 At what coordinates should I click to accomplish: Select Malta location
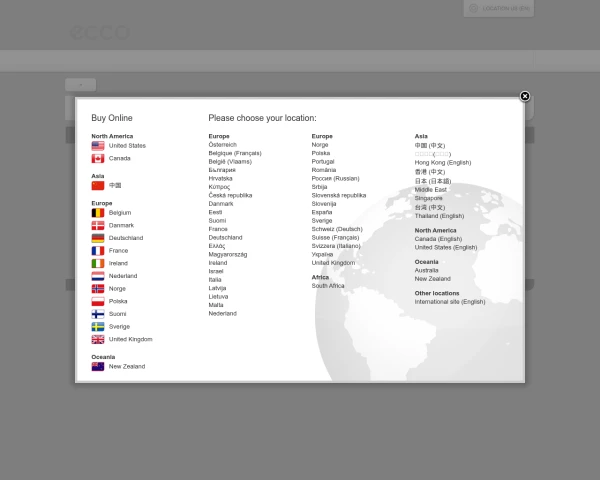(216, 305)
